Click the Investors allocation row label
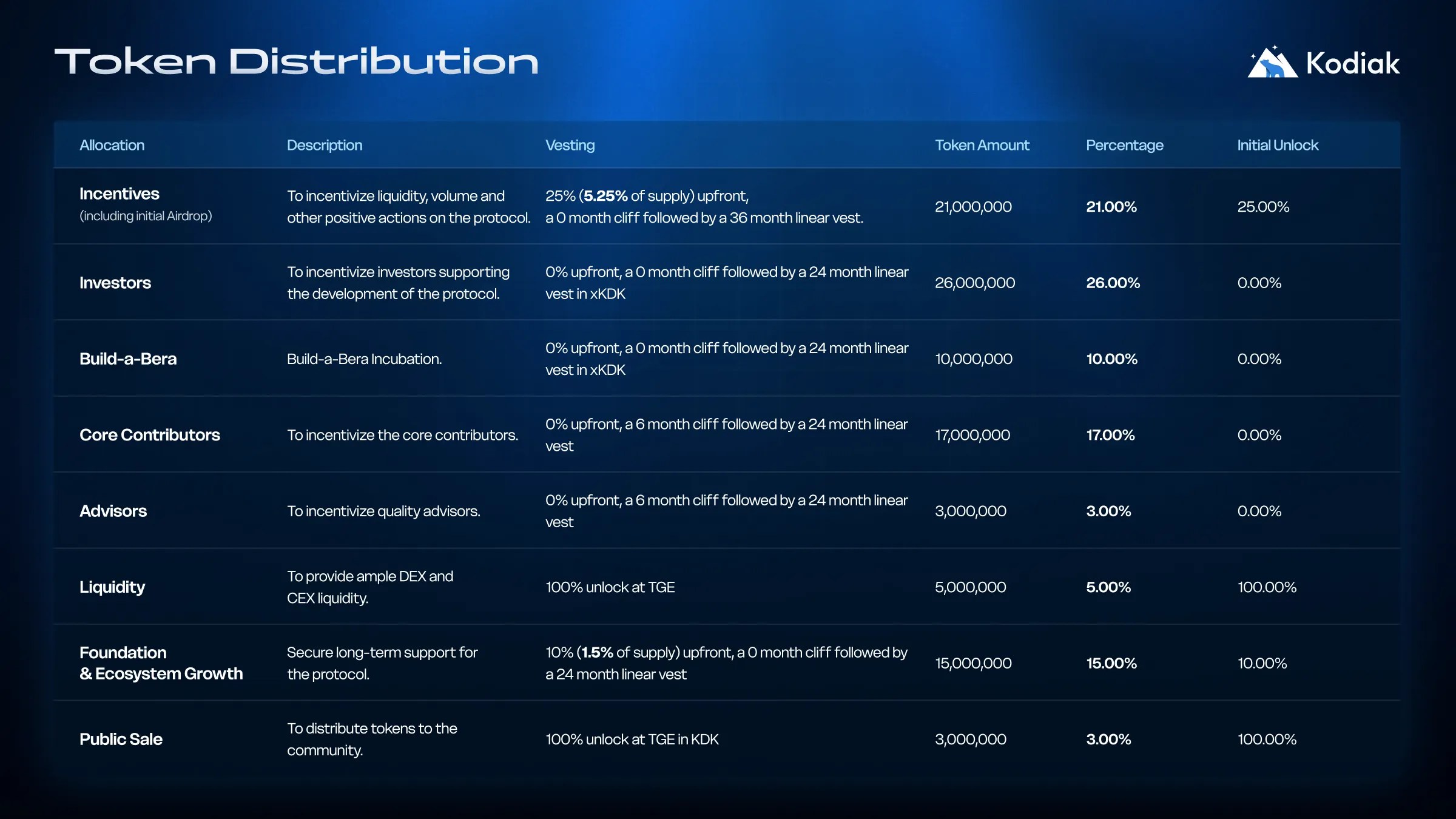This screenshot has width=1456, height=819. pyautogui.click(x=115, y=283)
